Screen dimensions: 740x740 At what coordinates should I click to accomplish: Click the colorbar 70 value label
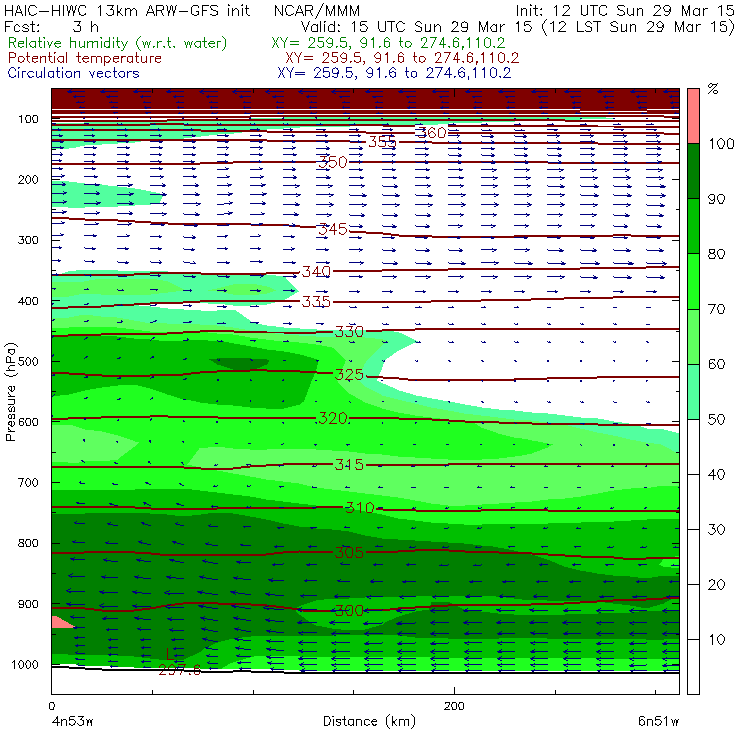click(716, 309)
